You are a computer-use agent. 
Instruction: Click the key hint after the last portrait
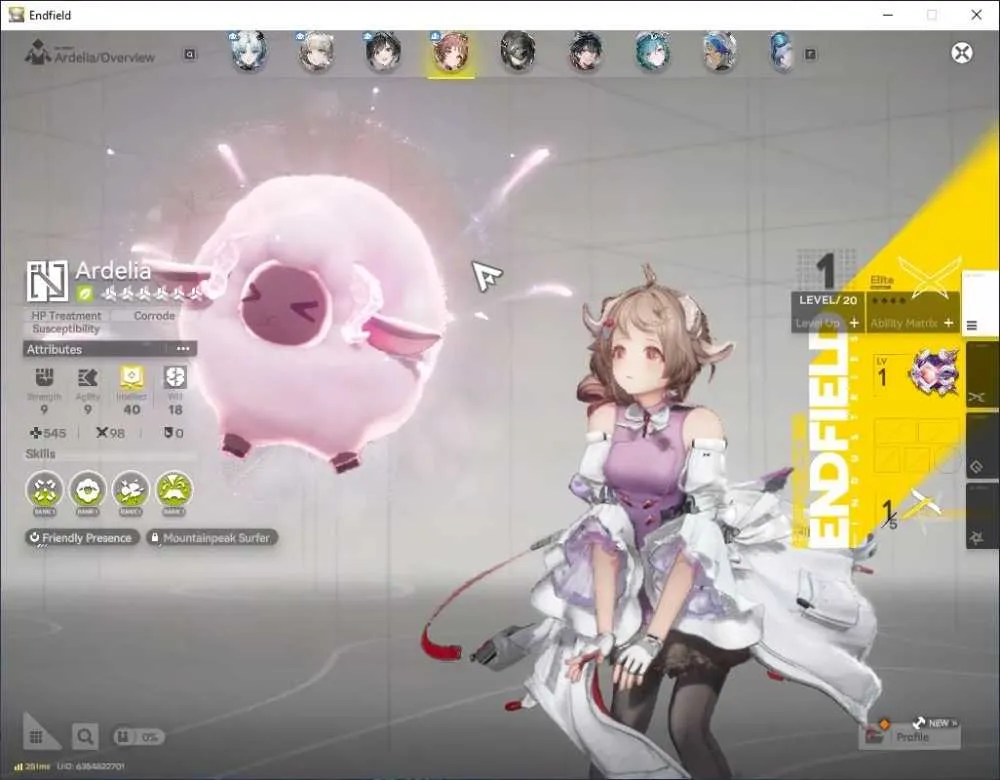810,54
